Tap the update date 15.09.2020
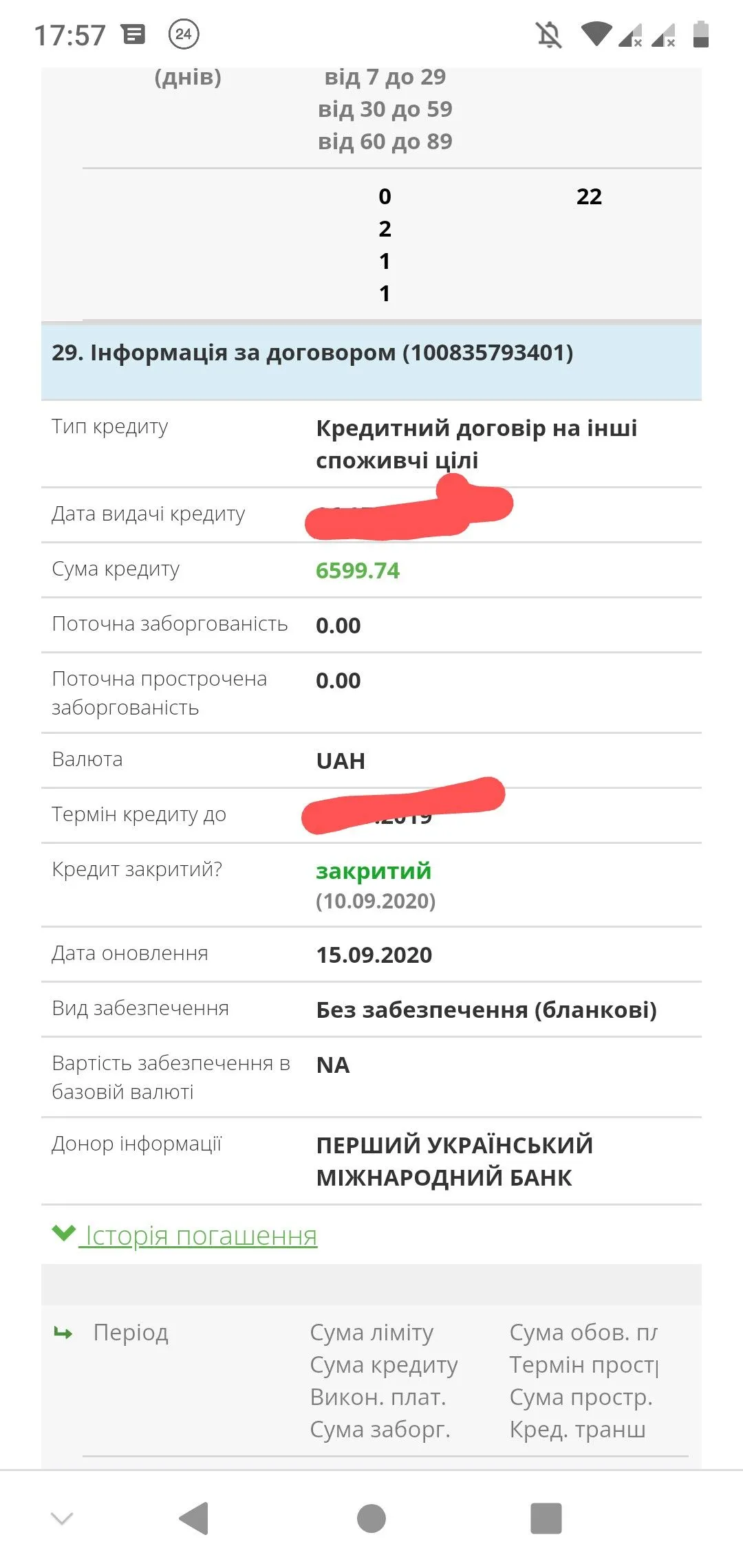 pos(374,955)
